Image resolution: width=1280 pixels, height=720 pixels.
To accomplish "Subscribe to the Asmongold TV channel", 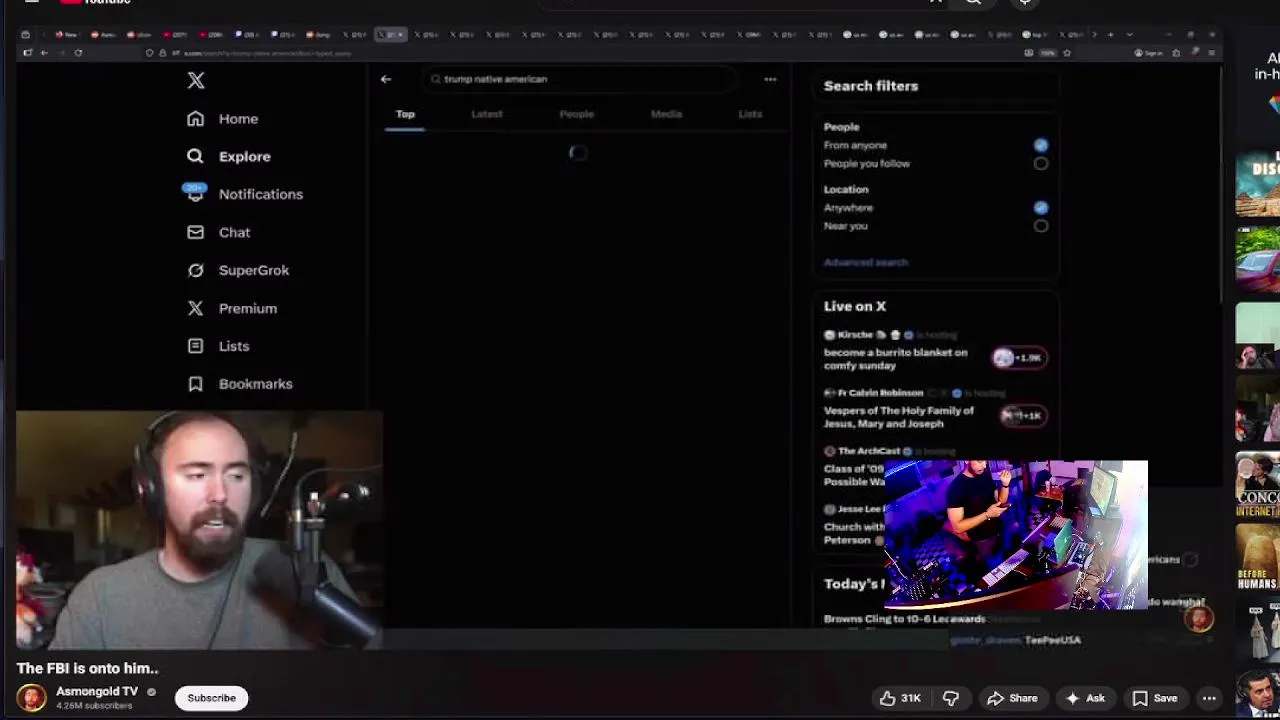I will click(x=211, y=698).
